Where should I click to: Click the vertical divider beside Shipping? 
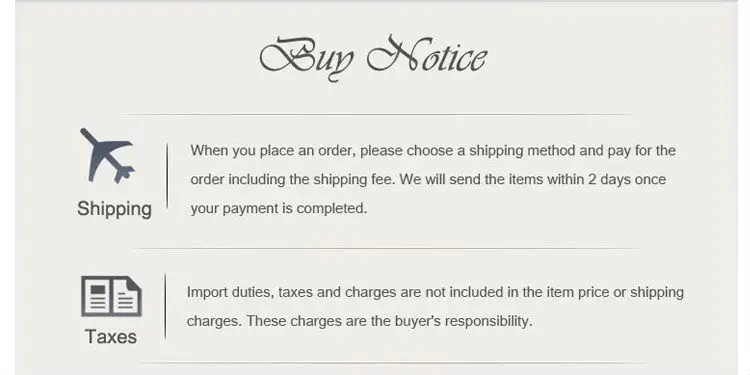click(167, 175)
